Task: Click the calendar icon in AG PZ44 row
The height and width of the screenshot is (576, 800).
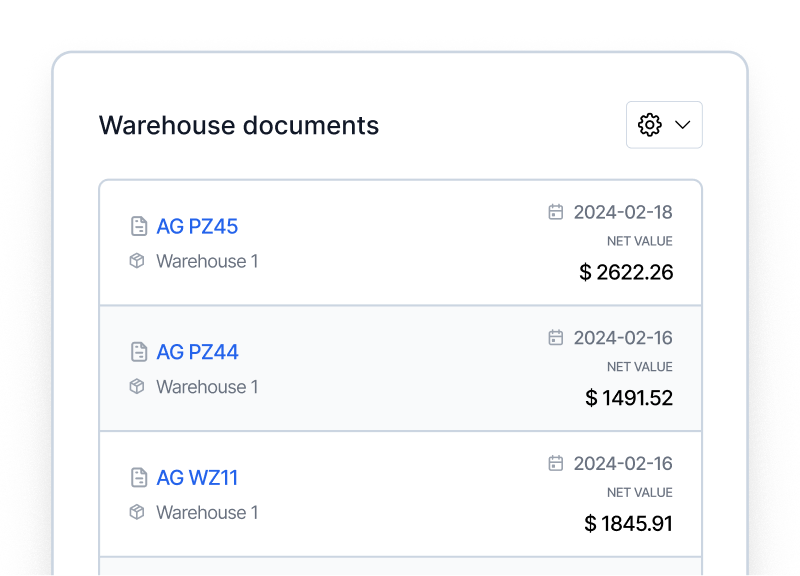Action: 556,337
